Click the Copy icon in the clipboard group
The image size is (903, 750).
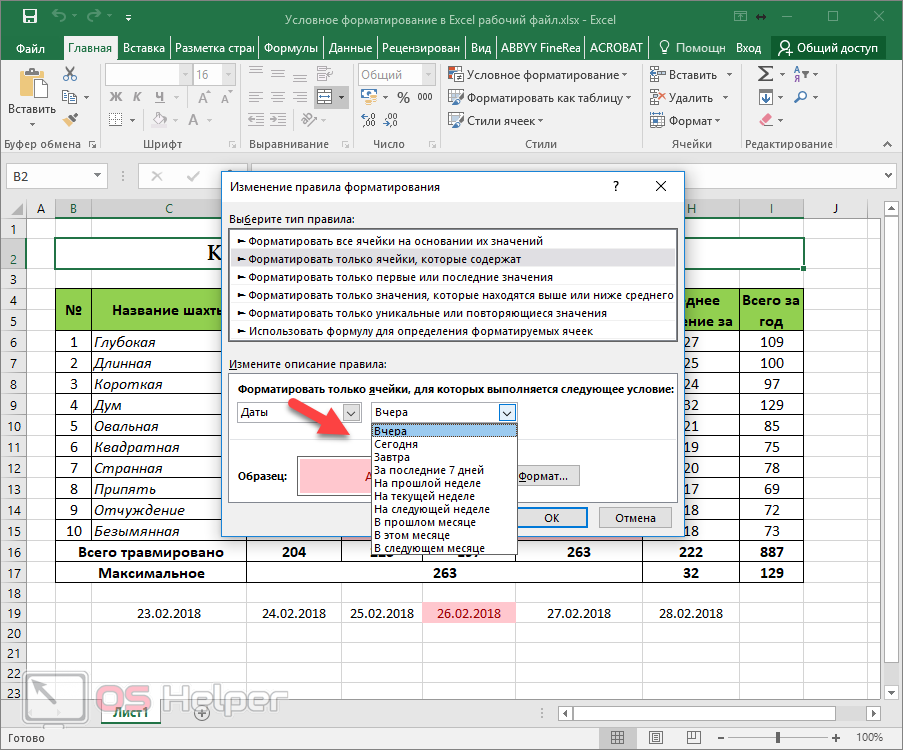tap(70, 97)
